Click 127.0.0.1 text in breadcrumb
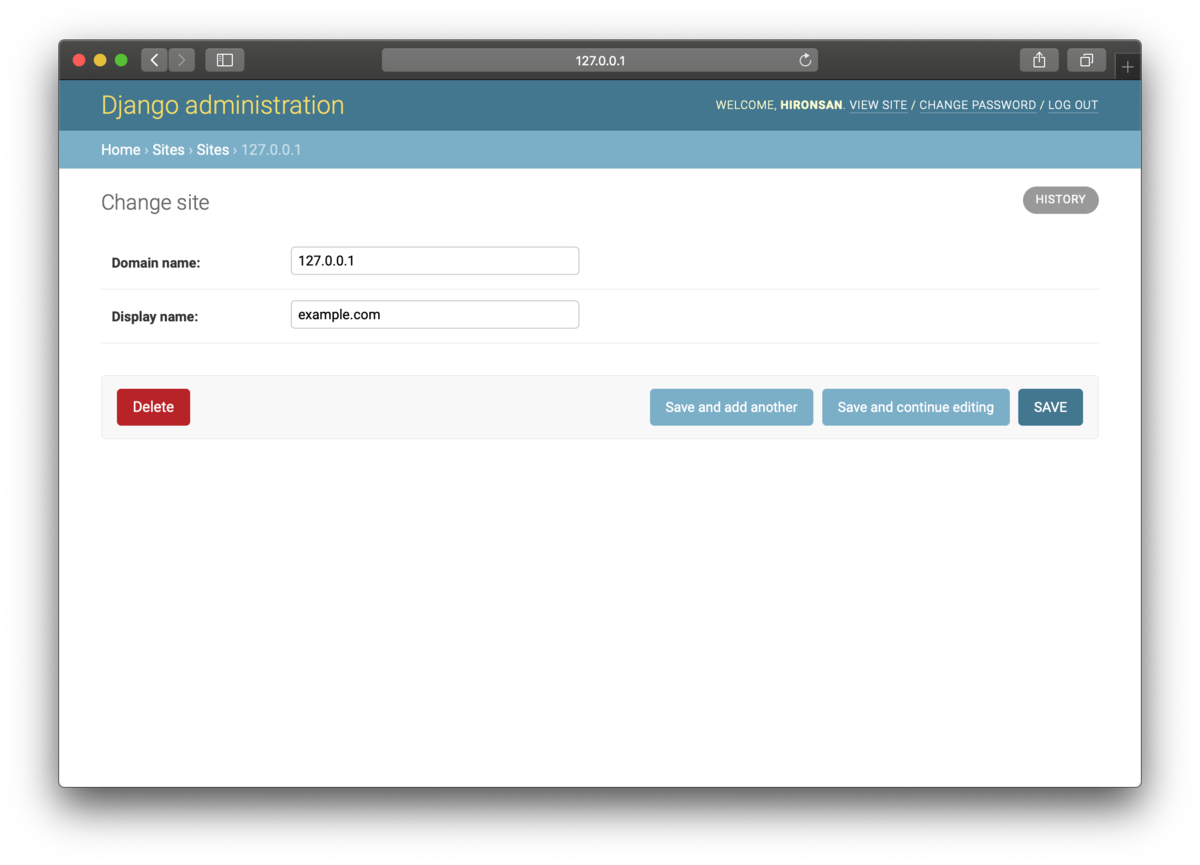Image resolution: width=1200 pixels, height=865 pixels. (271, 150)
